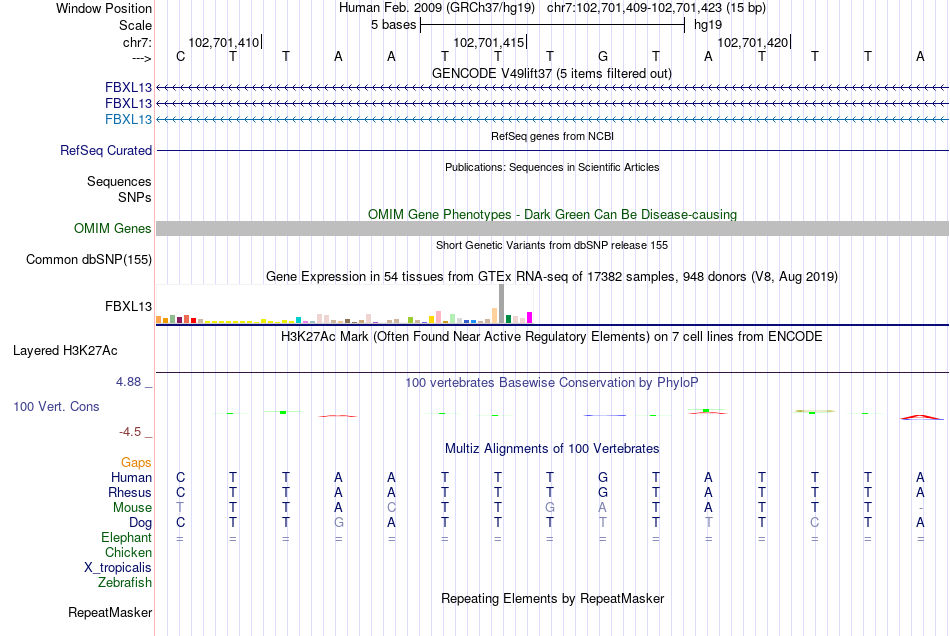Click the gray G in the Dog row
Image resolution: width=950 pixels, height=636 pixels.
[339, 523]
